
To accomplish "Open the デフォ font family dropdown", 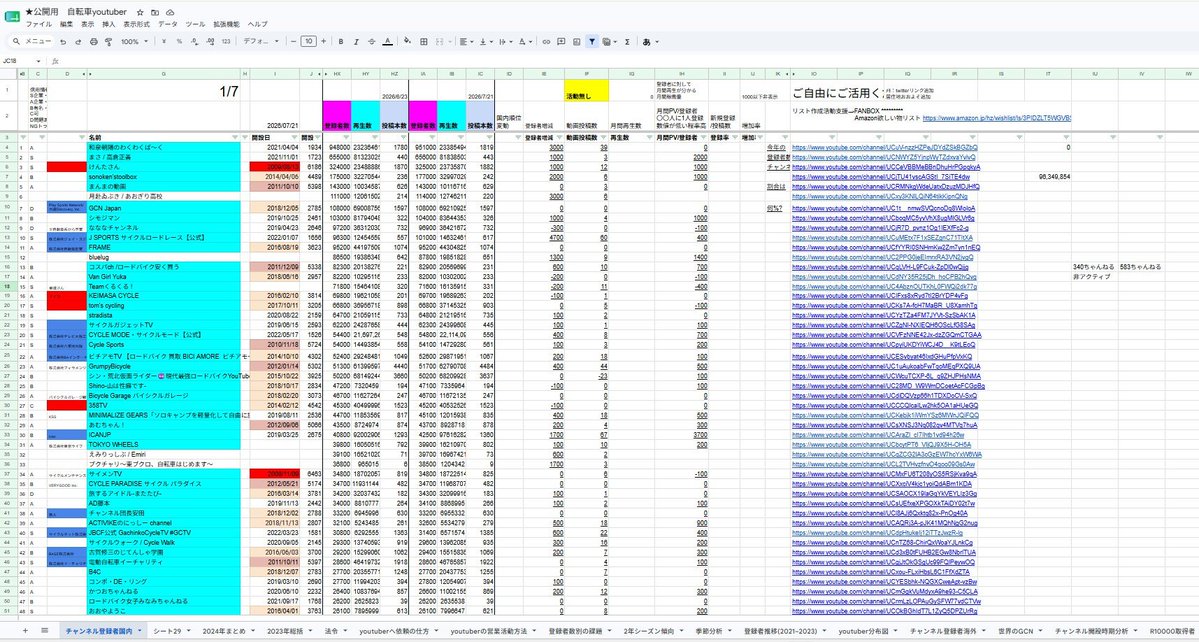I will [261, 41].
